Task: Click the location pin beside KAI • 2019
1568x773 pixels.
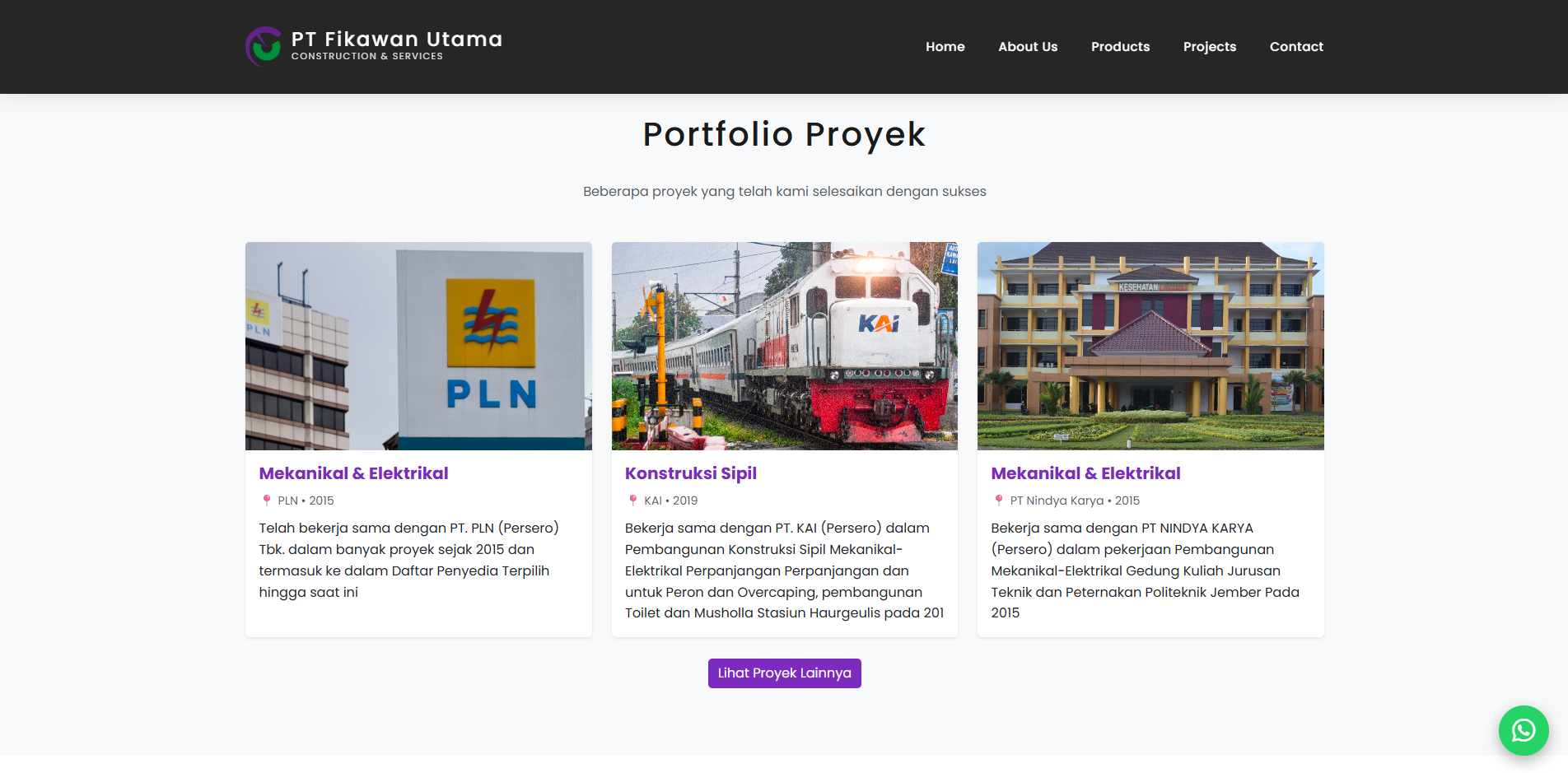Action: pos(632,501)
